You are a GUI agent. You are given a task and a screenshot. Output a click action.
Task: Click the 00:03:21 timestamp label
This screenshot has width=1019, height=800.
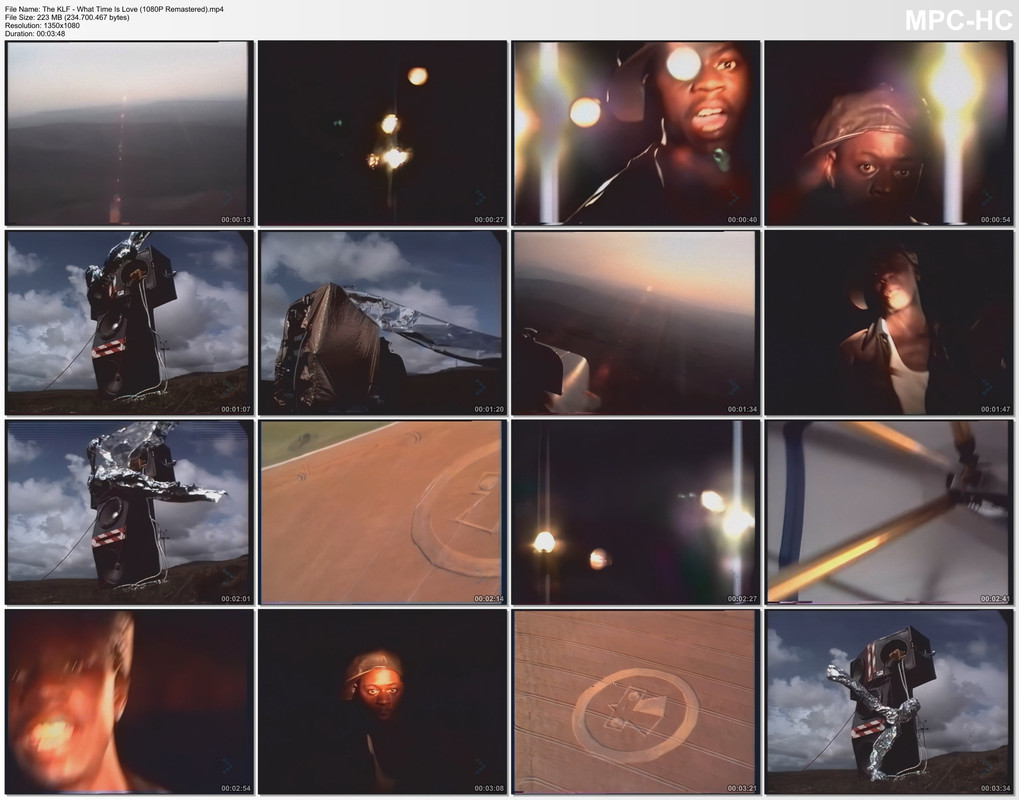[742, 788]
